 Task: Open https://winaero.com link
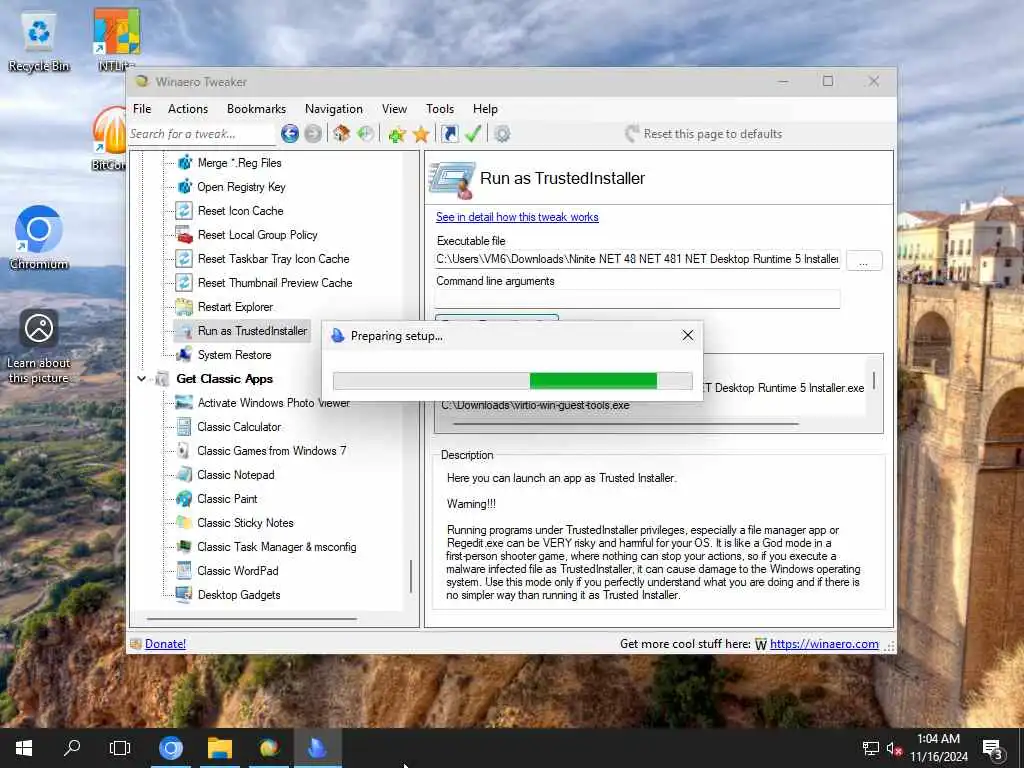(x=824, y=644)
